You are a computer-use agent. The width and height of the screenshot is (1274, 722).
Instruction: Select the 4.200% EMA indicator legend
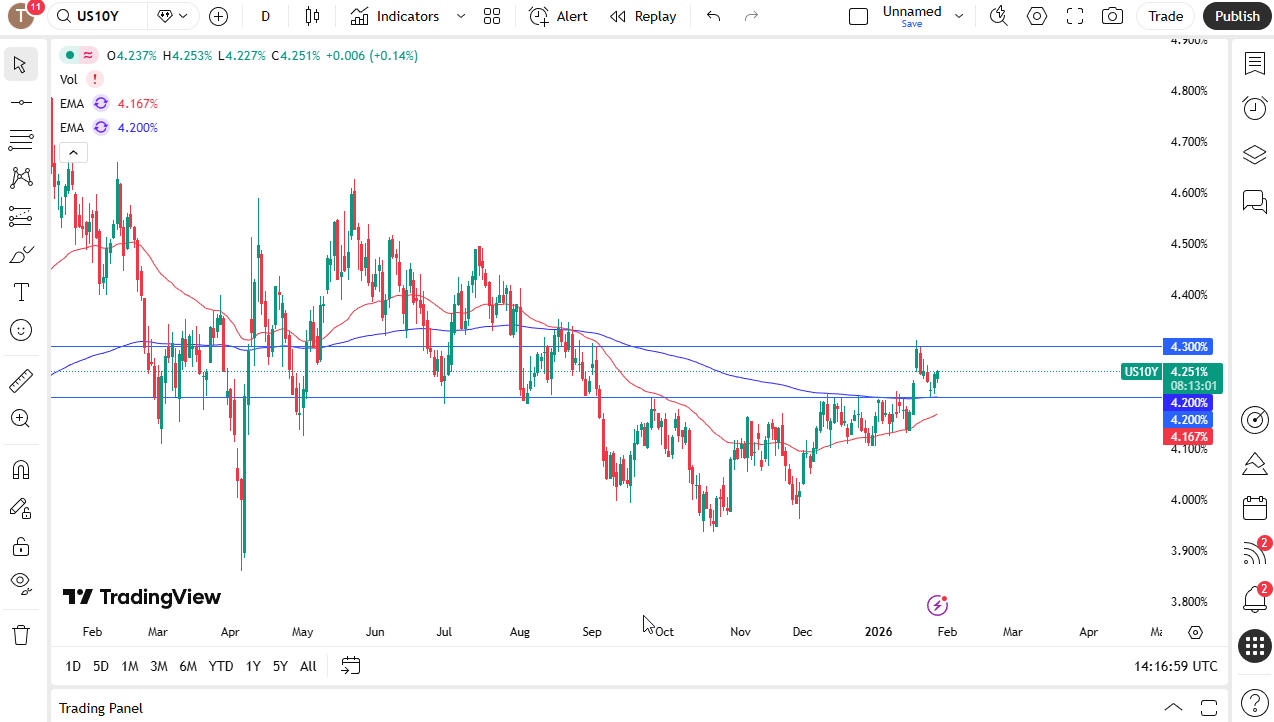pos(109,127)
